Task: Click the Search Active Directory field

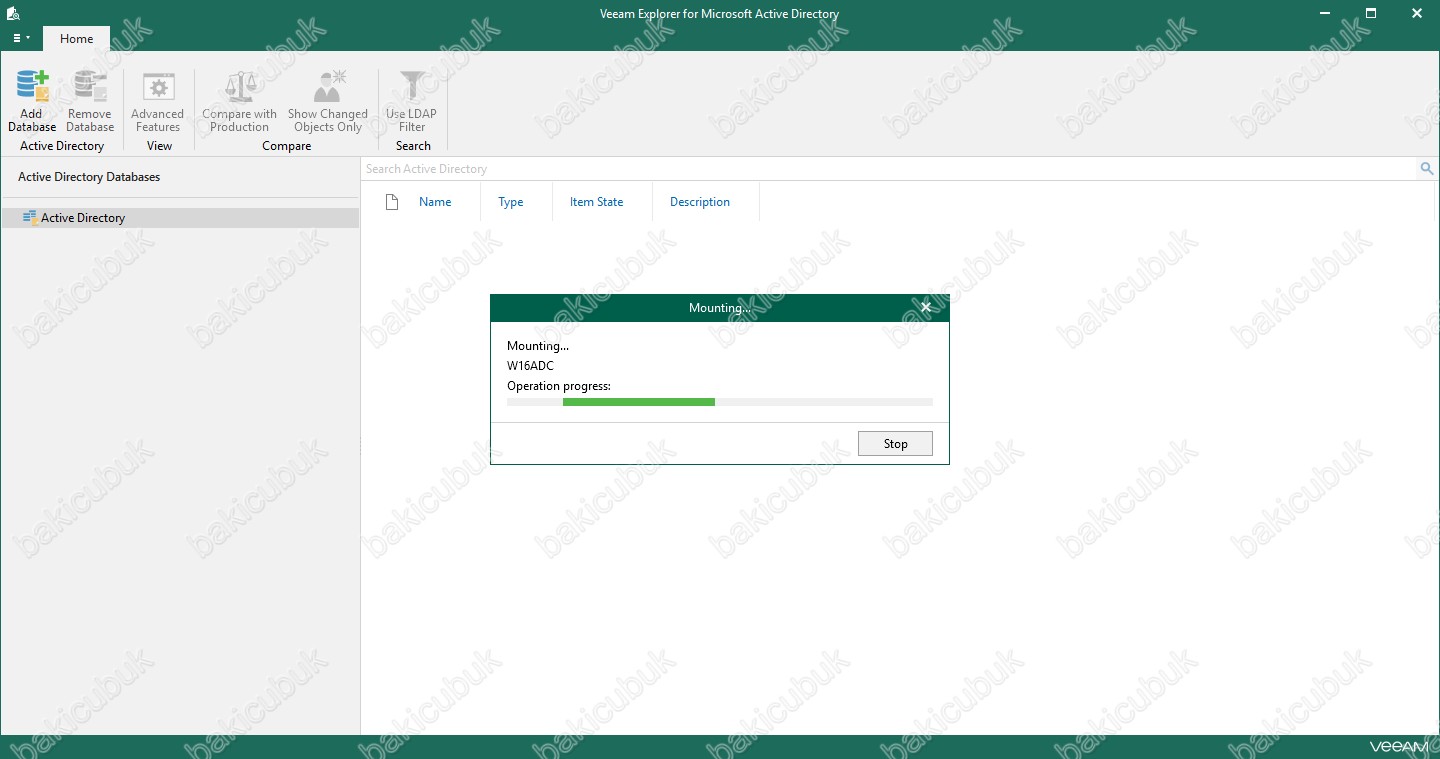Action: click(890, 169)
